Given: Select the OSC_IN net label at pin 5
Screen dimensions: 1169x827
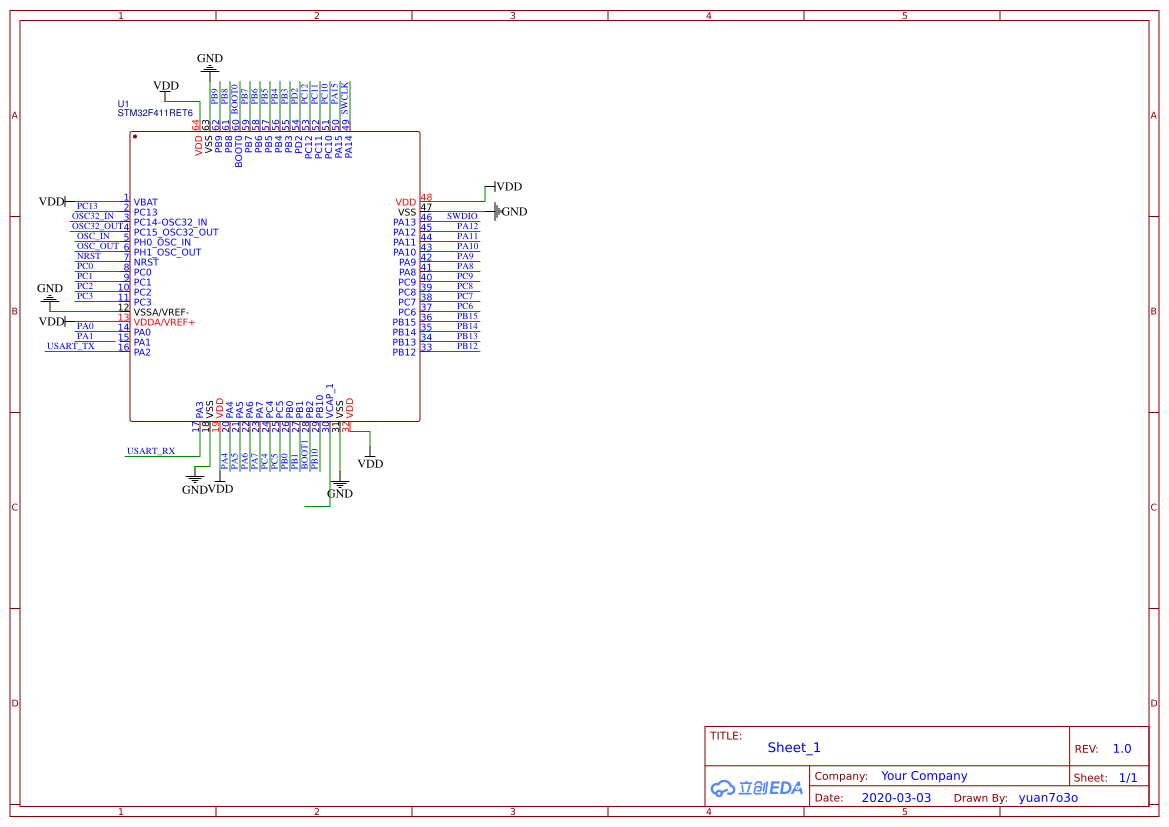Looking at the screenshot, I should point(93,236).
